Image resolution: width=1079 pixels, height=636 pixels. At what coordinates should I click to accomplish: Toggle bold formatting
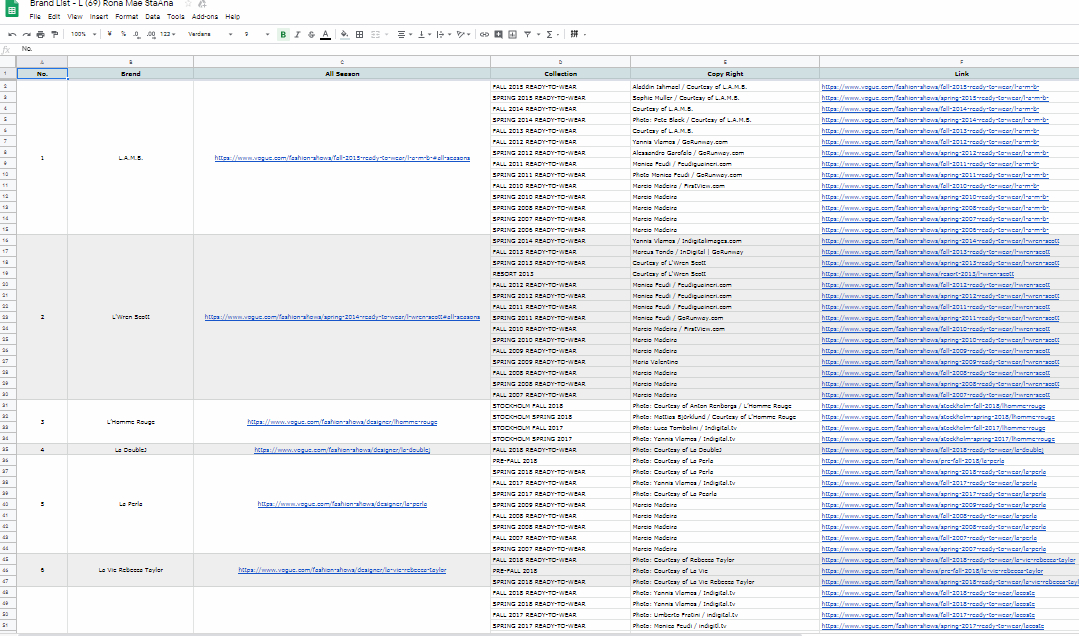(x=284, y=34)
